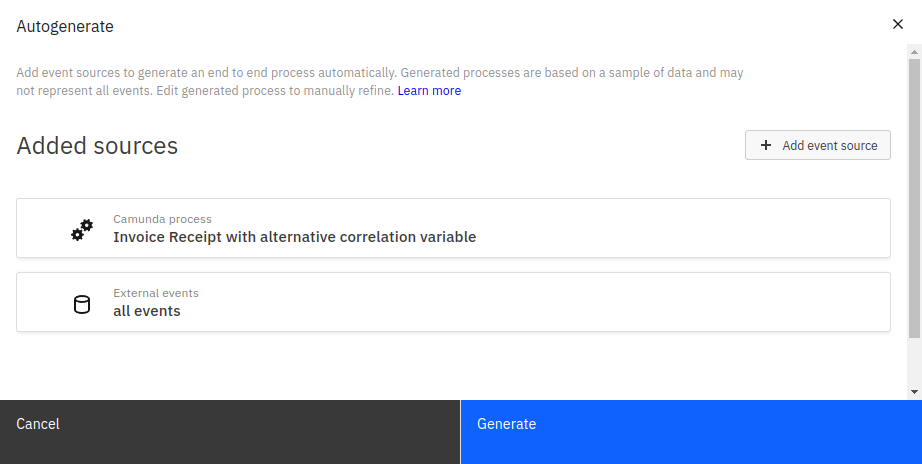Click empty space in the Camunda process card
Viewport: 922px width, 464px height.
click(x=680, y=228)
